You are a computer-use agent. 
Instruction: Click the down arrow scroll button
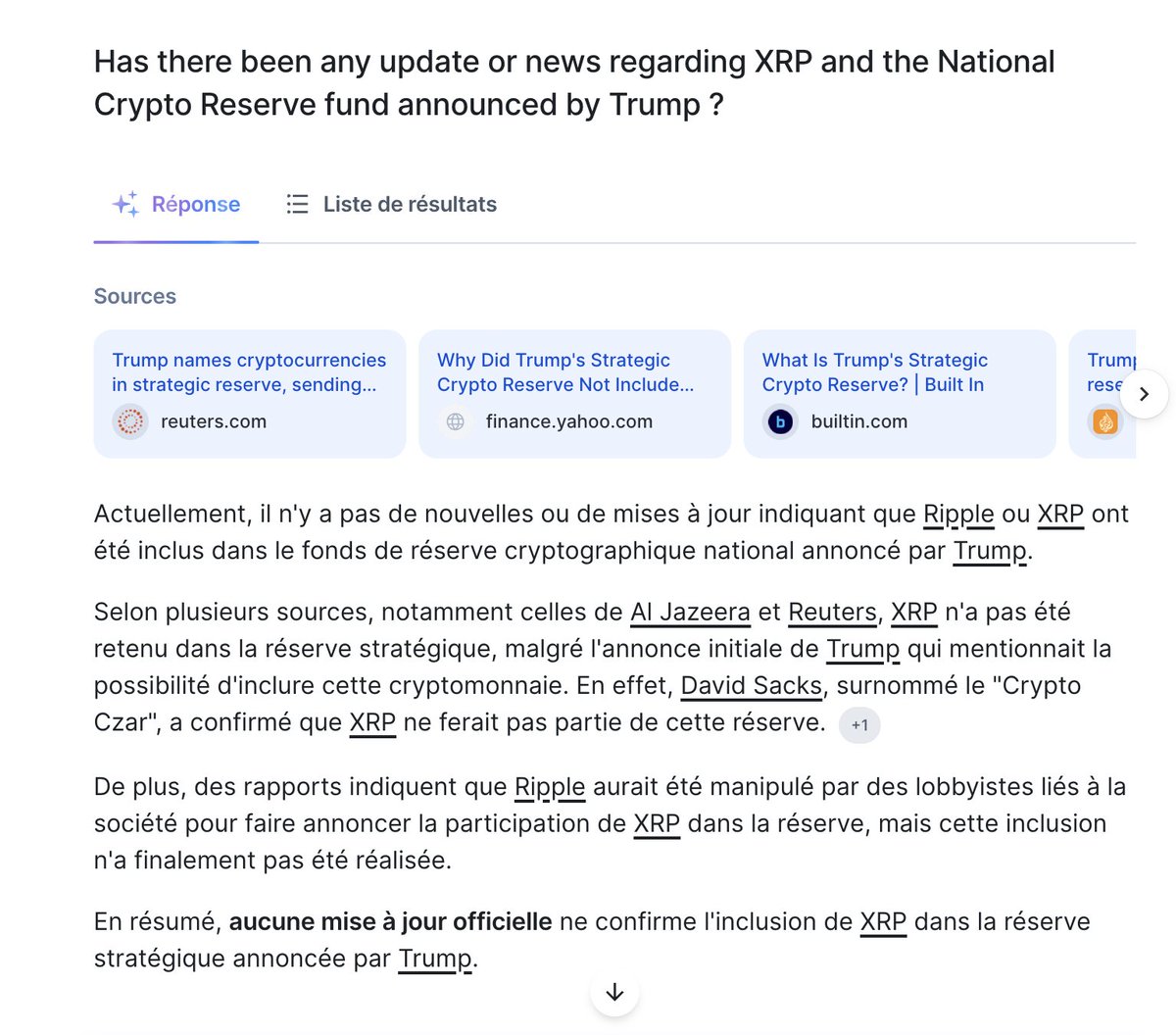pyautogui.click(x=614, y=992)
